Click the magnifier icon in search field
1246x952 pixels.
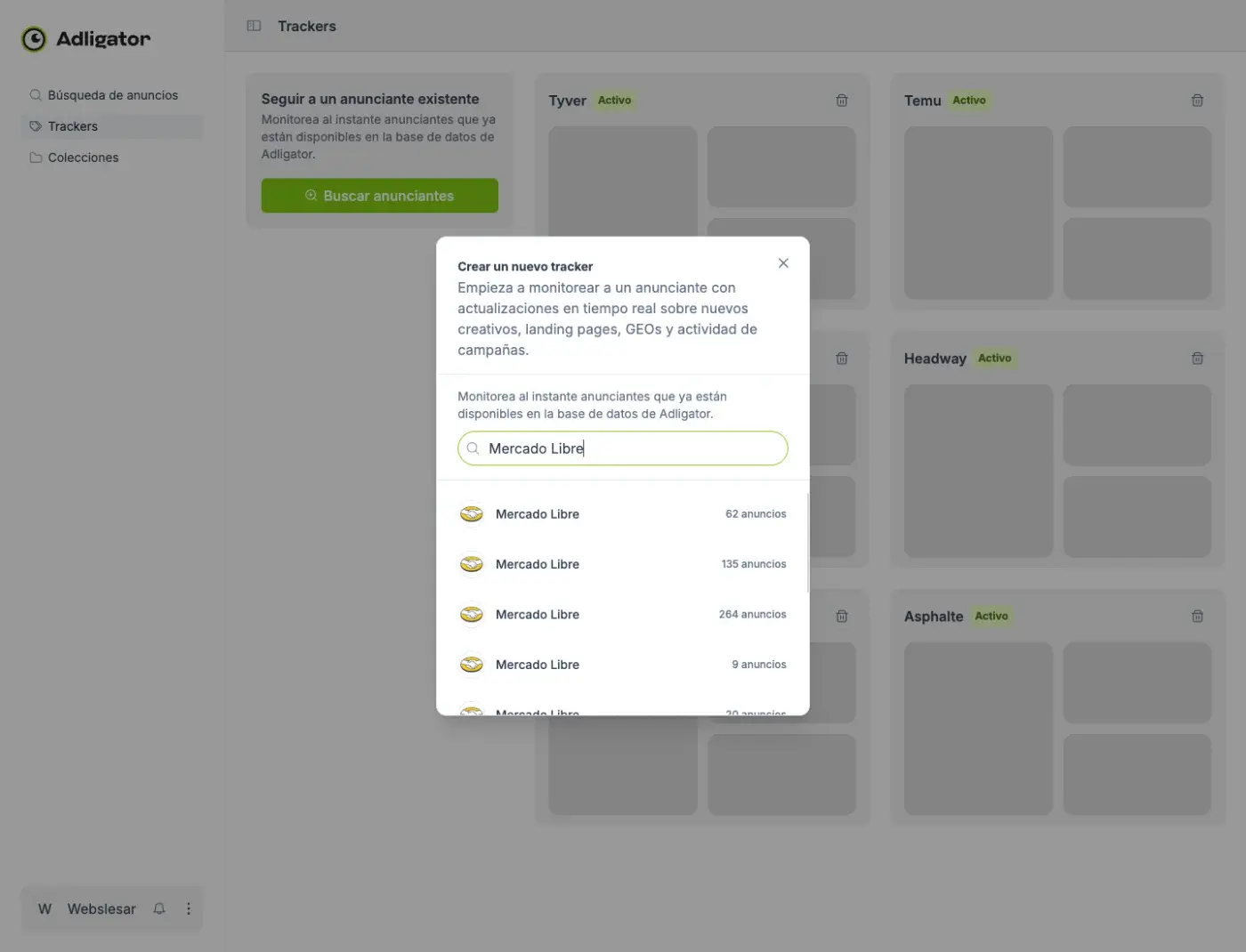473,448
